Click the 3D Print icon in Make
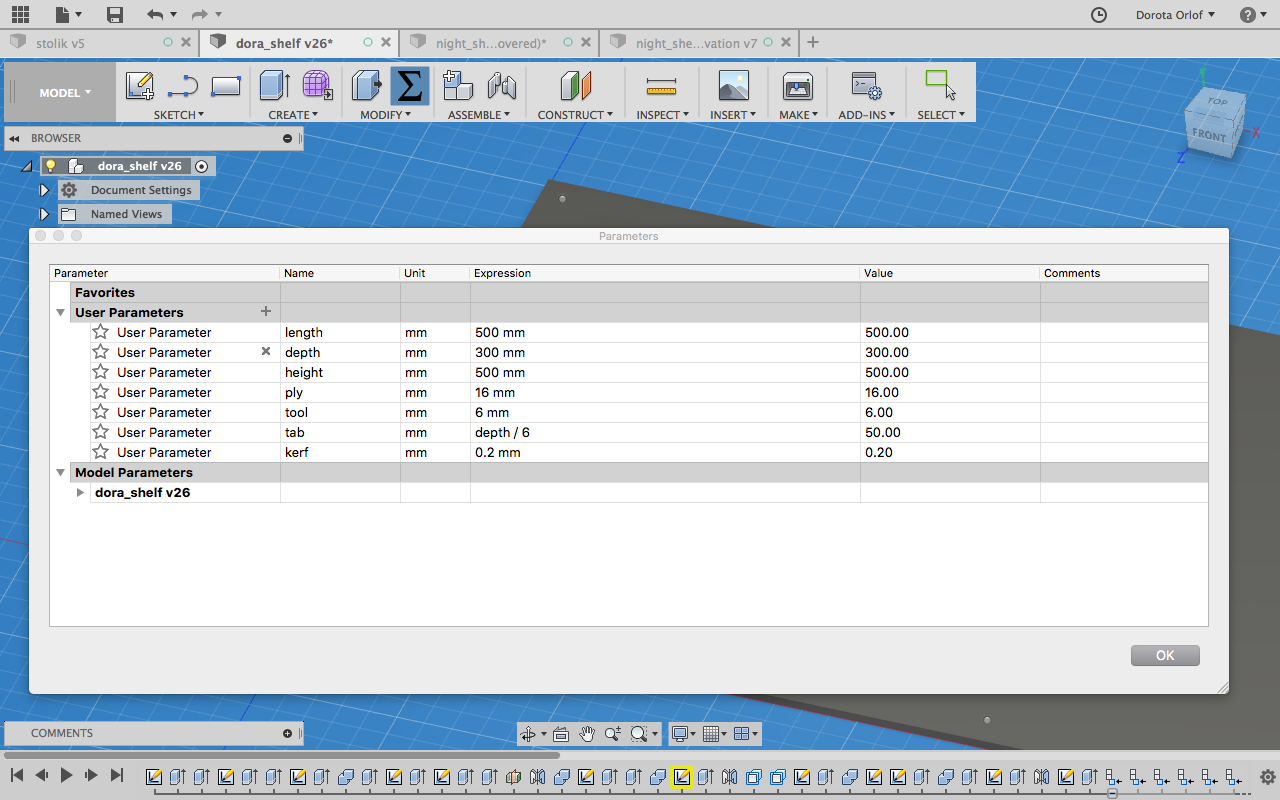Screen dimensions: 1280x800 (x=797, y=86)
